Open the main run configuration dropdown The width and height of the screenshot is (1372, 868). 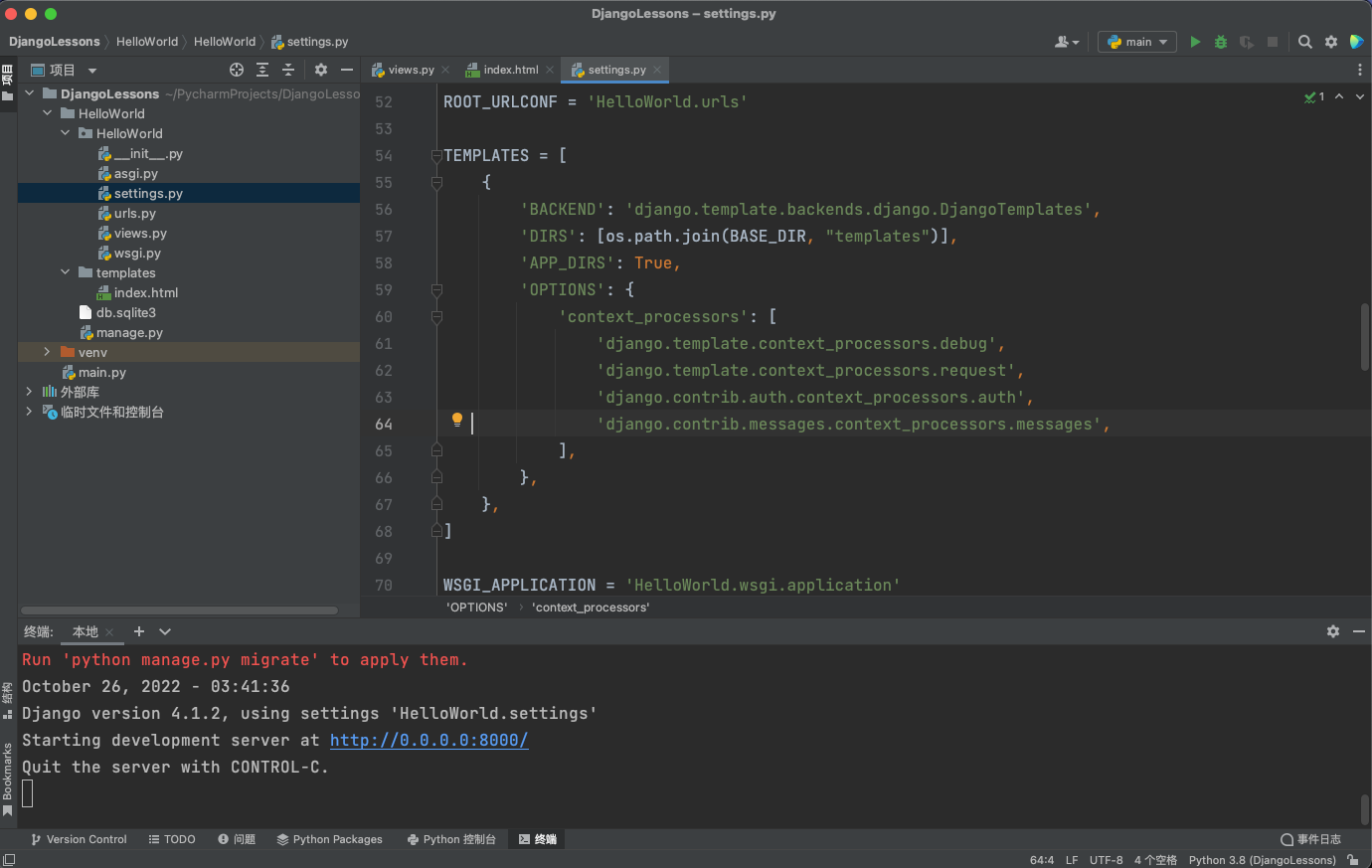click(1137, 42)
